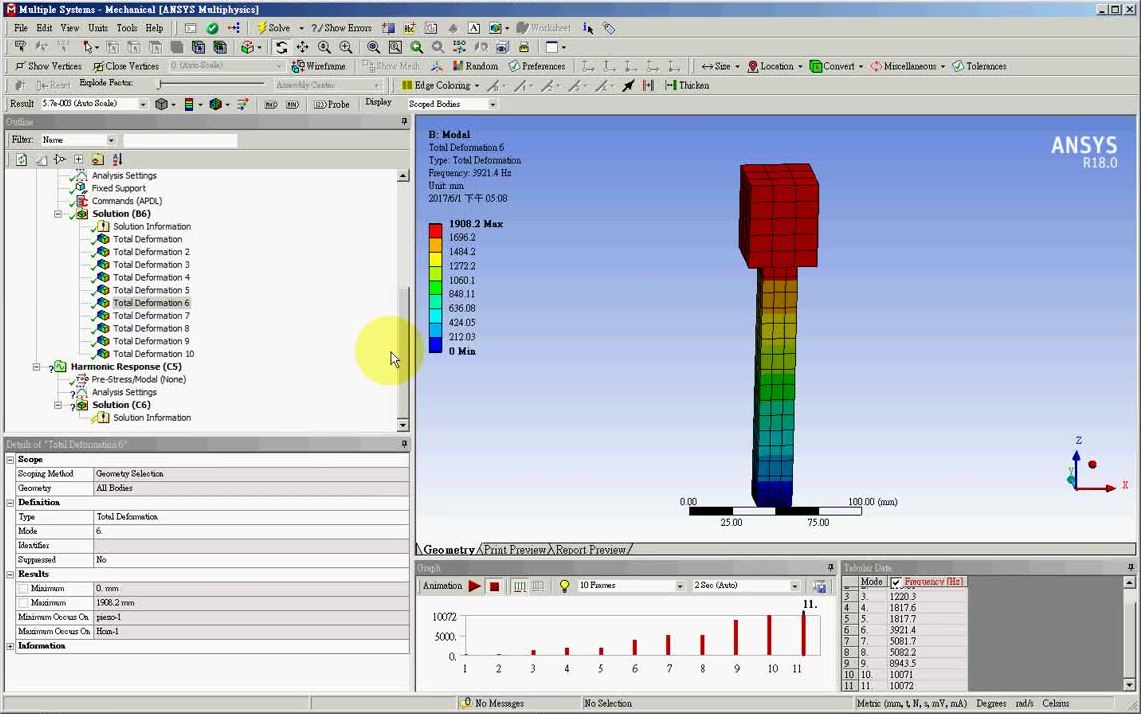Click the Zoom To Fit icon

coord(373,47)
